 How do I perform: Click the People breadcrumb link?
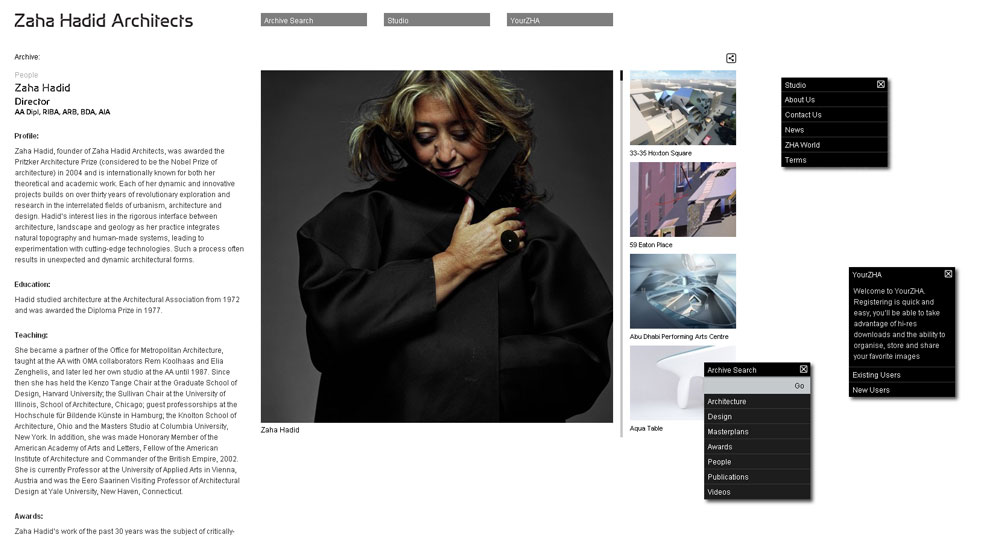pyautogui.click(x=26, y=75)
